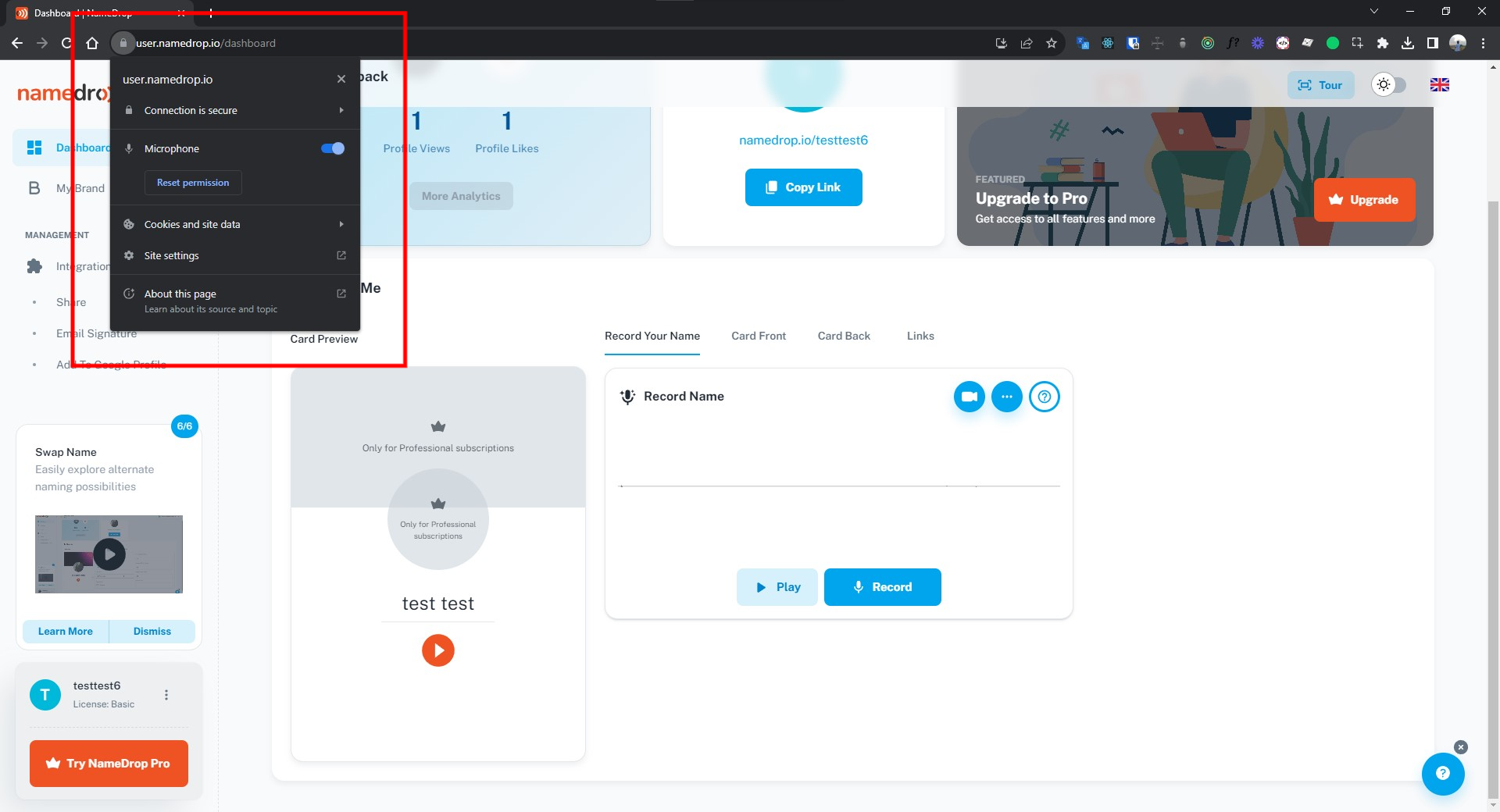
Task: Open the browser downloads icon
Action: 1408,43
